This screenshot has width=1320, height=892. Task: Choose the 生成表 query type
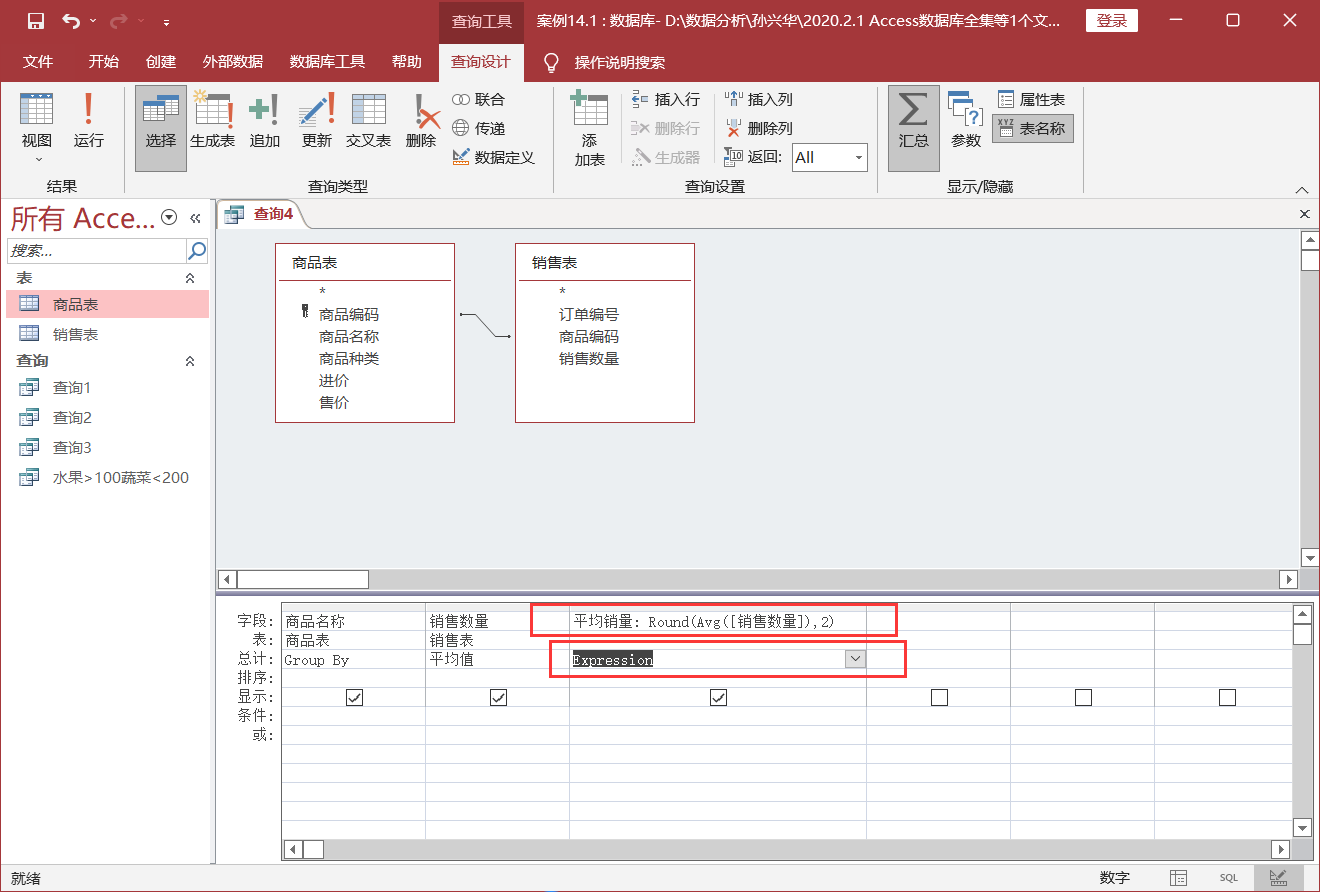click(213, 122)
